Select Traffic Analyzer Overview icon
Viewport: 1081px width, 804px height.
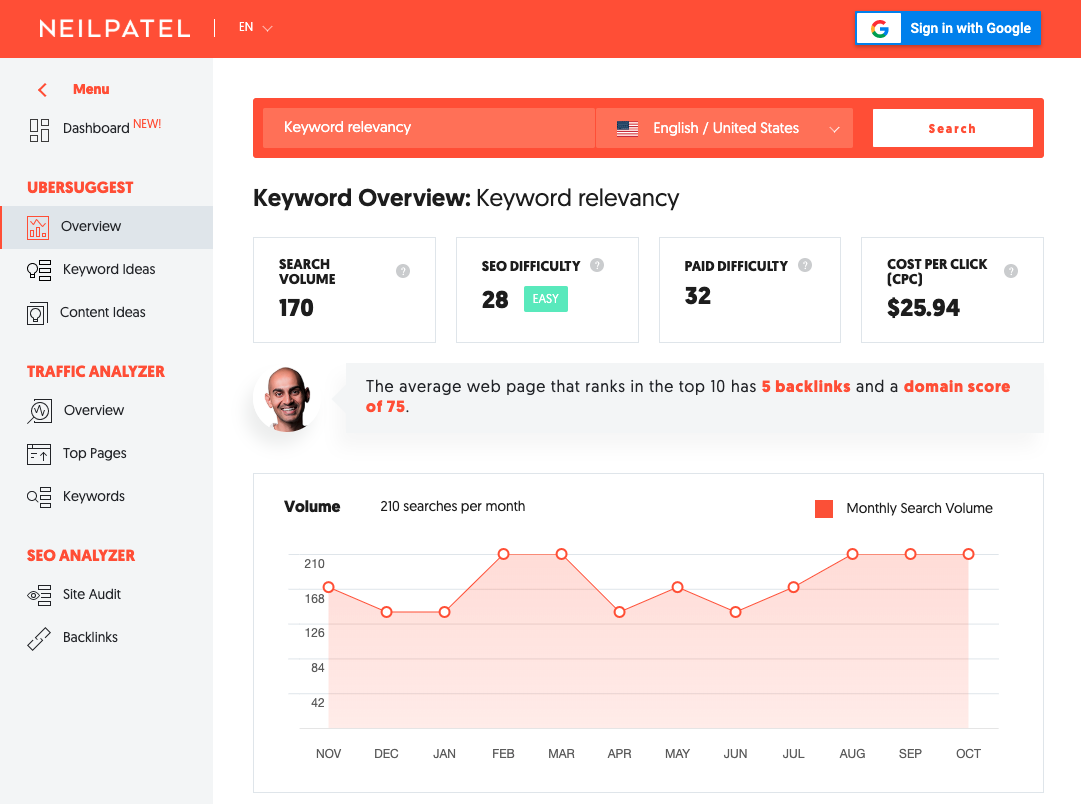[40, 410]
